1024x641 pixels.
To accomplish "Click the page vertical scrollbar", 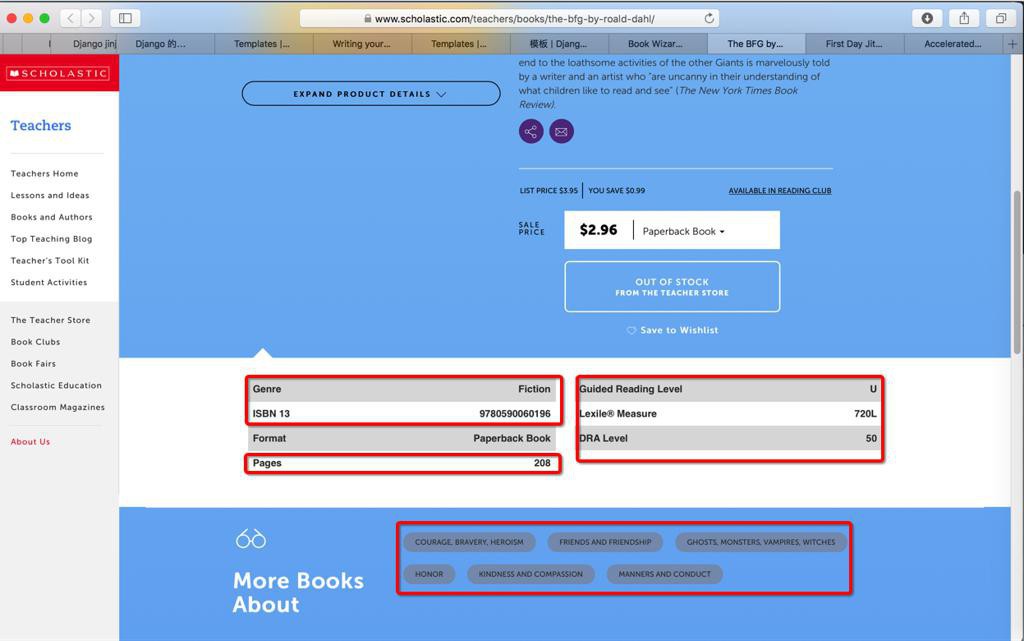I will (1017, 272).
